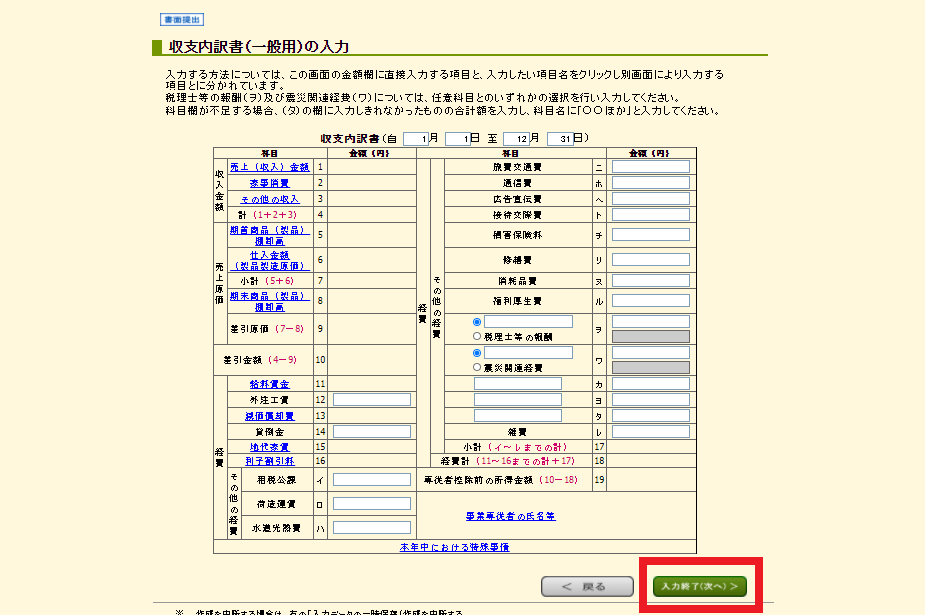
Task: Click the amount field in row ヨ
Action: (651, 400)
